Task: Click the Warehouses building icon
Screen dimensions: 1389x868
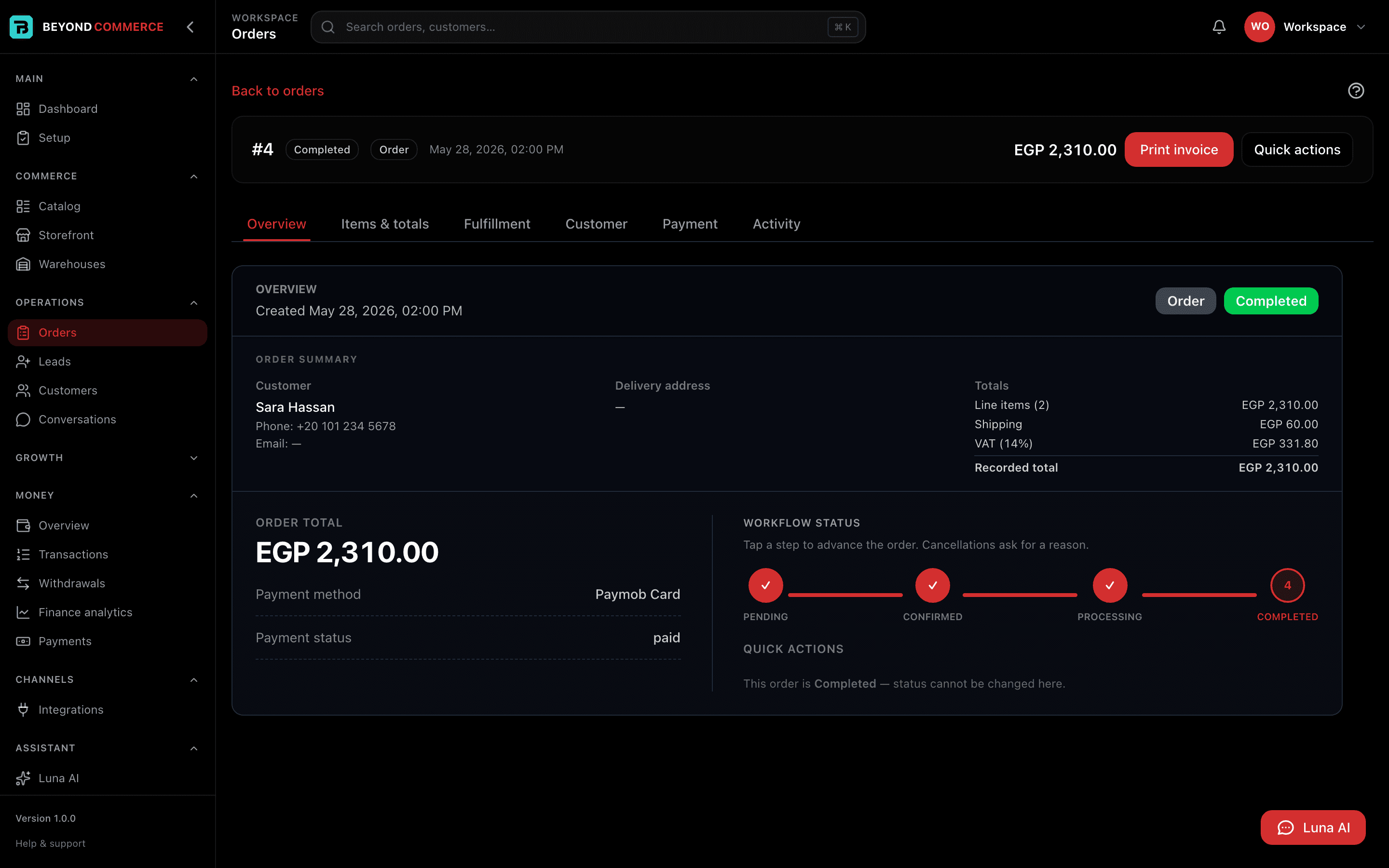Action: click(x=23, y=264)
